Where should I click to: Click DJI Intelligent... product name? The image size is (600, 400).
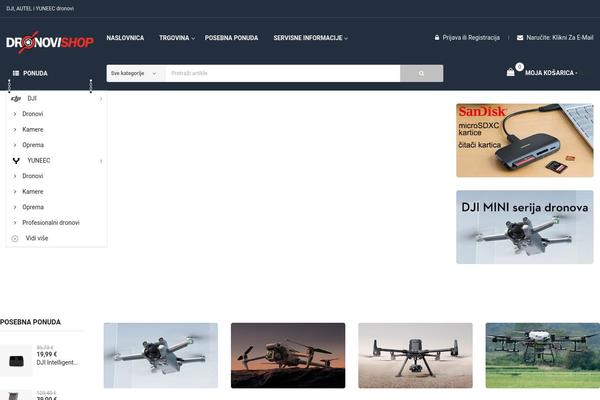pyautogui.click(x=57, y=362)
